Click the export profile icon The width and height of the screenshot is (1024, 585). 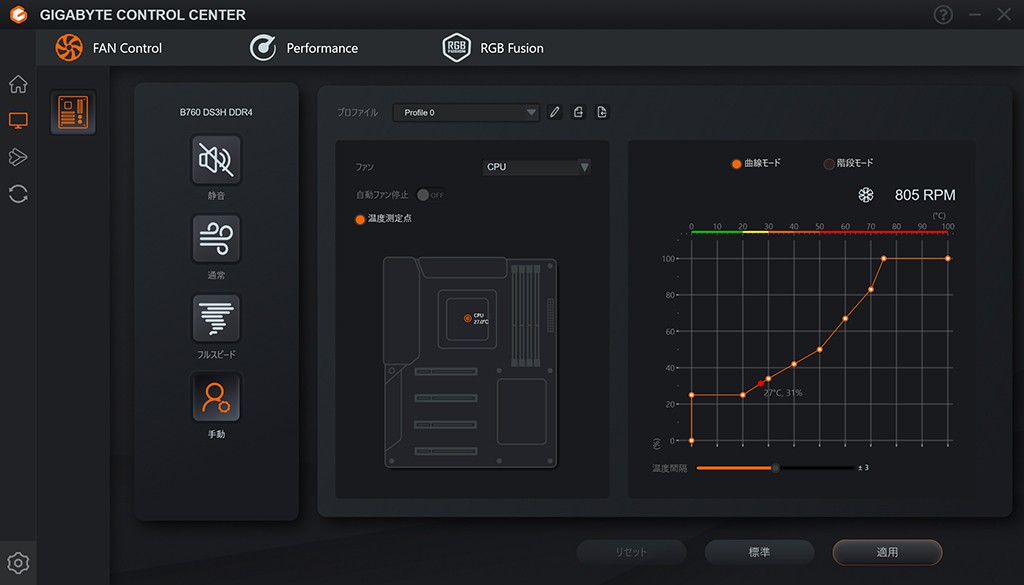pyautogui.click(x=602, y=113)
